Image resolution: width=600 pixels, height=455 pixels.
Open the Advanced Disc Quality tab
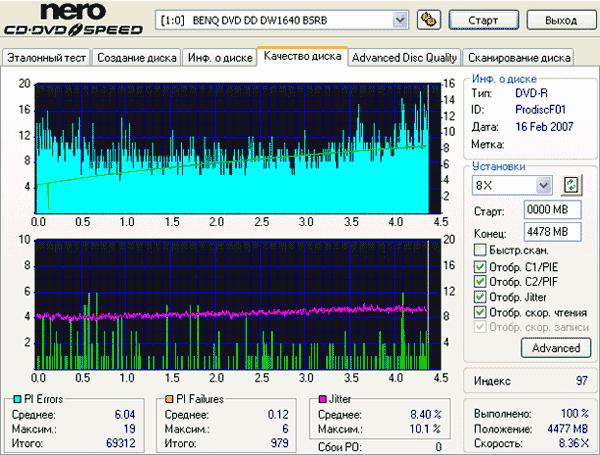click(405, 58)
